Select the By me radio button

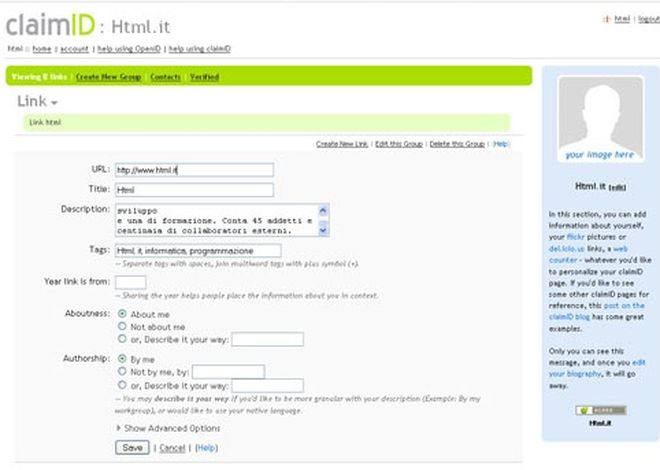(x=122, y=359)
